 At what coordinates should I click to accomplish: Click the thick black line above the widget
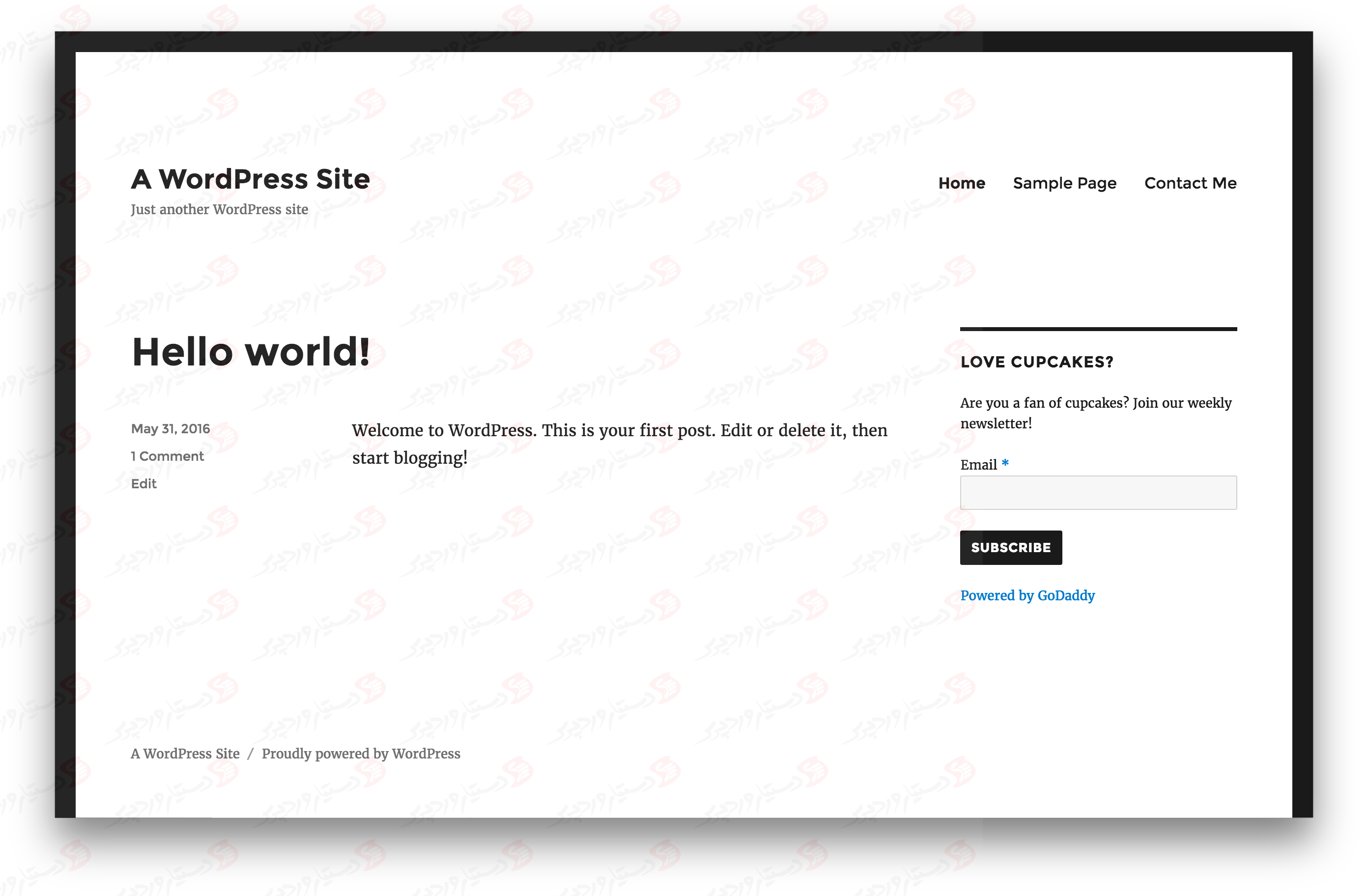[x=1098, y=329]
